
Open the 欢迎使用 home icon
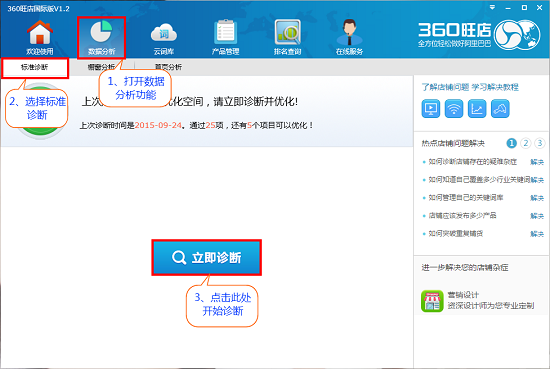point(40,38)
